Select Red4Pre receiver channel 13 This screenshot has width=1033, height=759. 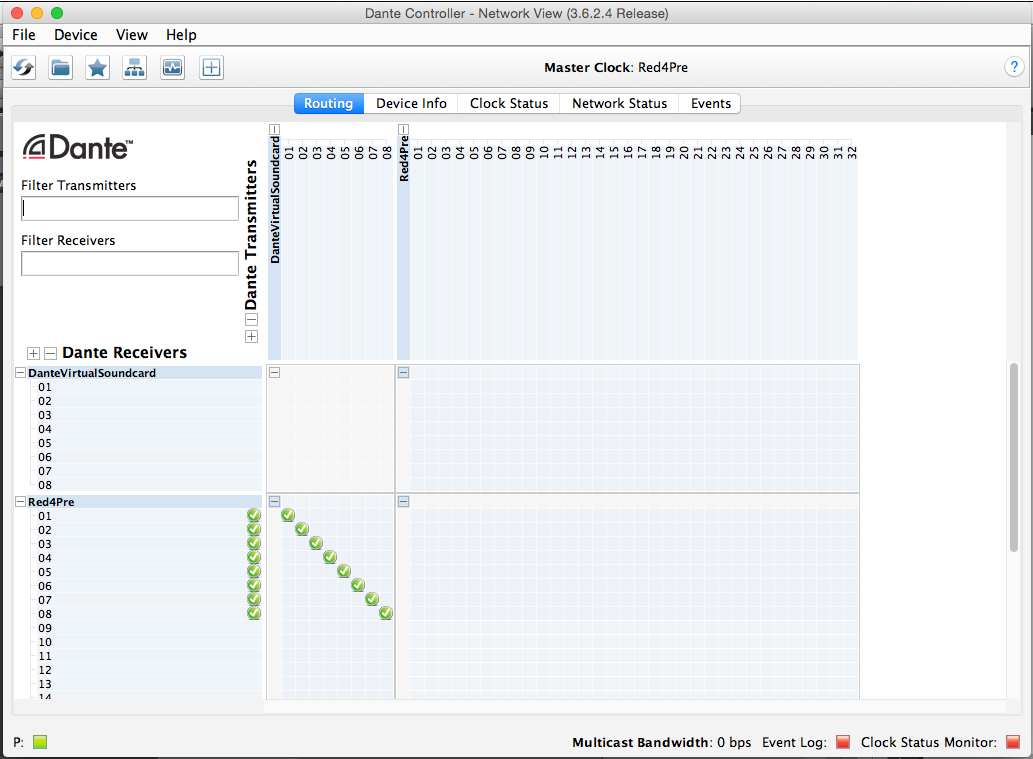[x=45, y=684]
